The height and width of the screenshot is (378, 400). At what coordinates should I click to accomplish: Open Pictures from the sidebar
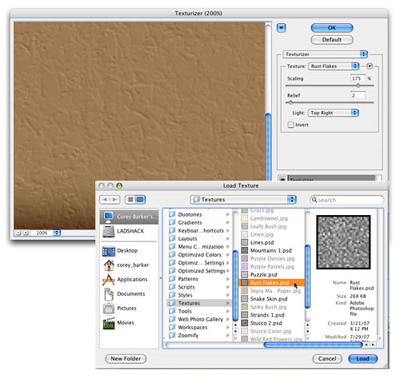120,308
